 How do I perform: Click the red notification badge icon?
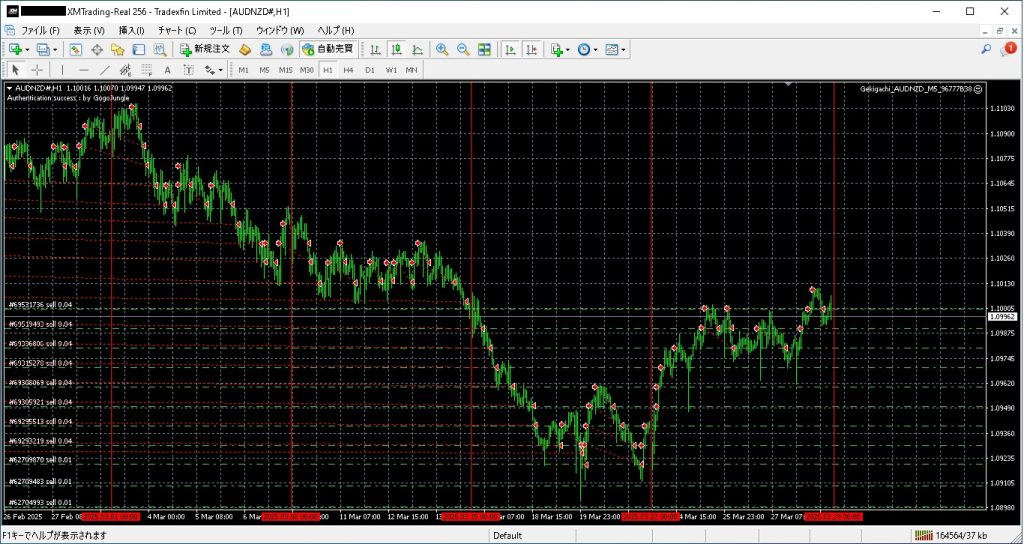[1010, 48]
